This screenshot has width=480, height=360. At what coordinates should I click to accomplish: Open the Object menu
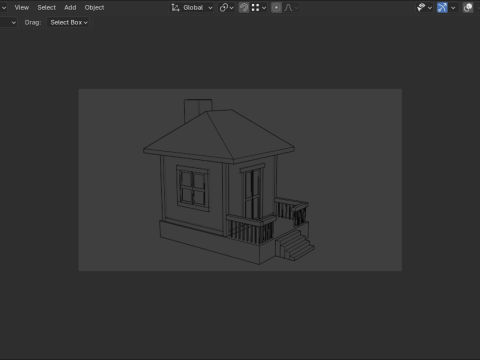click(x=94, y=7)
